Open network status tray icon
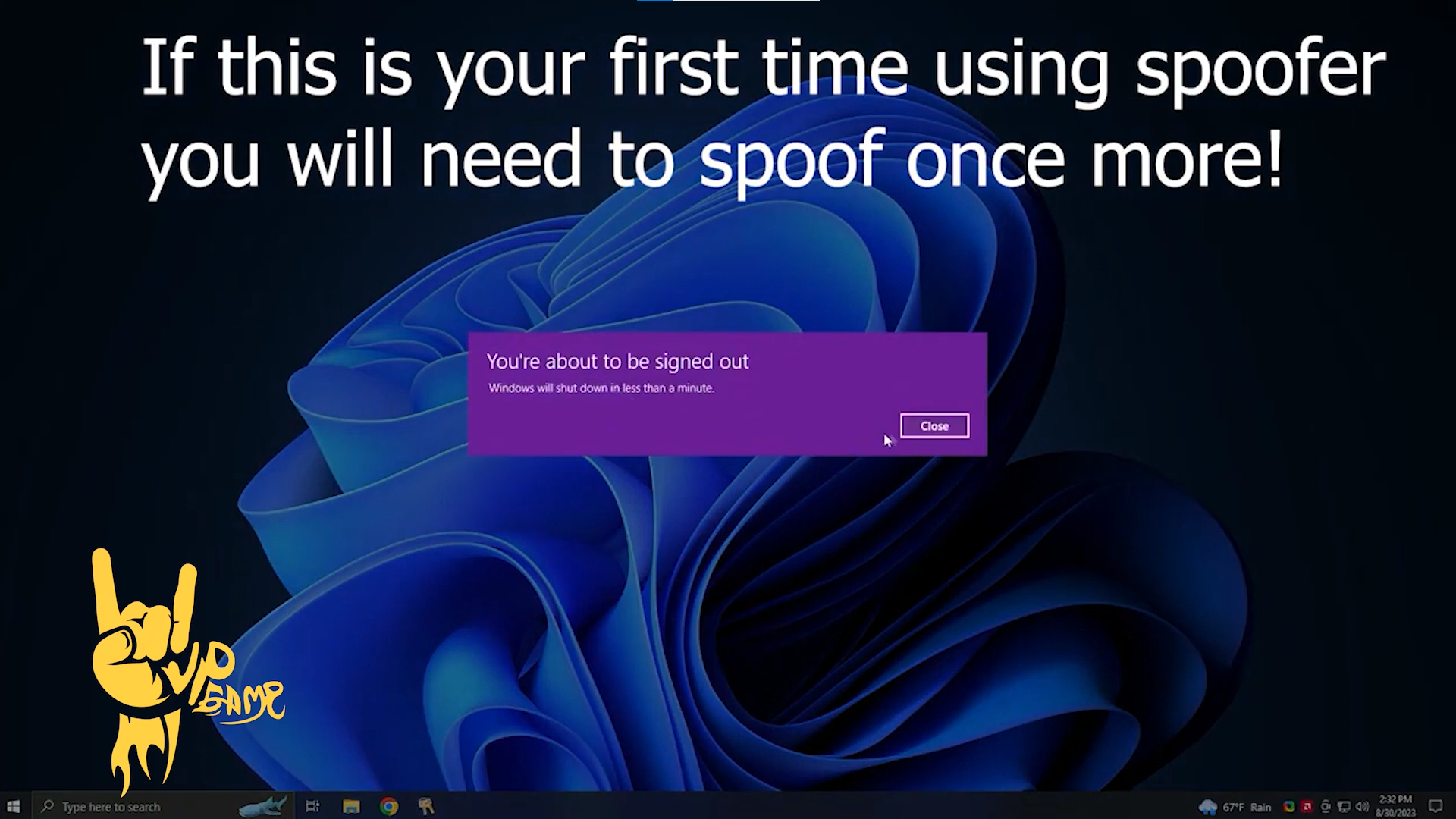This screenshot has width=1456, height=819. tap(1344, 807)
